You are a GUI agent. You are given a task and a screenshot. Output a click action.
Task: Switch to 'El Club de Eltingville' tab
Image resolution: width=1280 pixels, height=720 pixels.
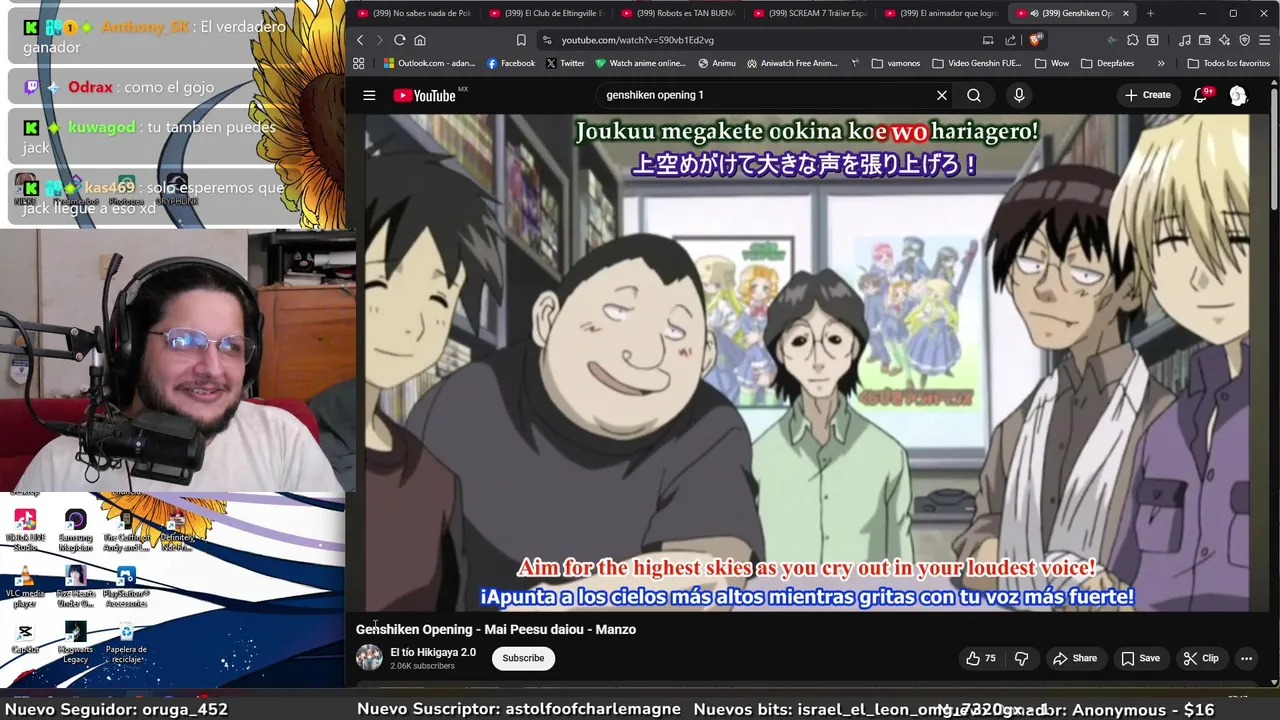(545, 13)
